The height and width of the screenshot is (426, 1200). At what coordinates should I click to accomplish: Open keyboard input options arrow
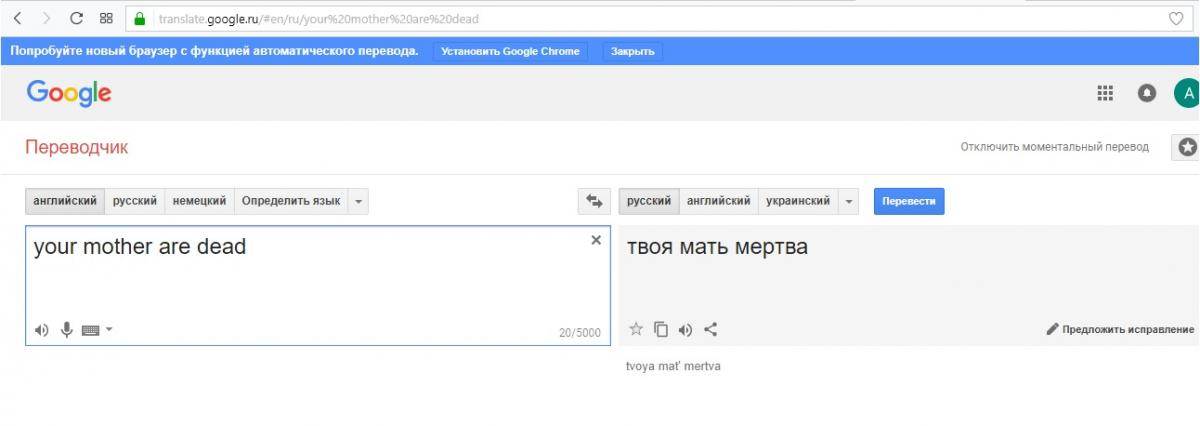click(x=109, y=329)
